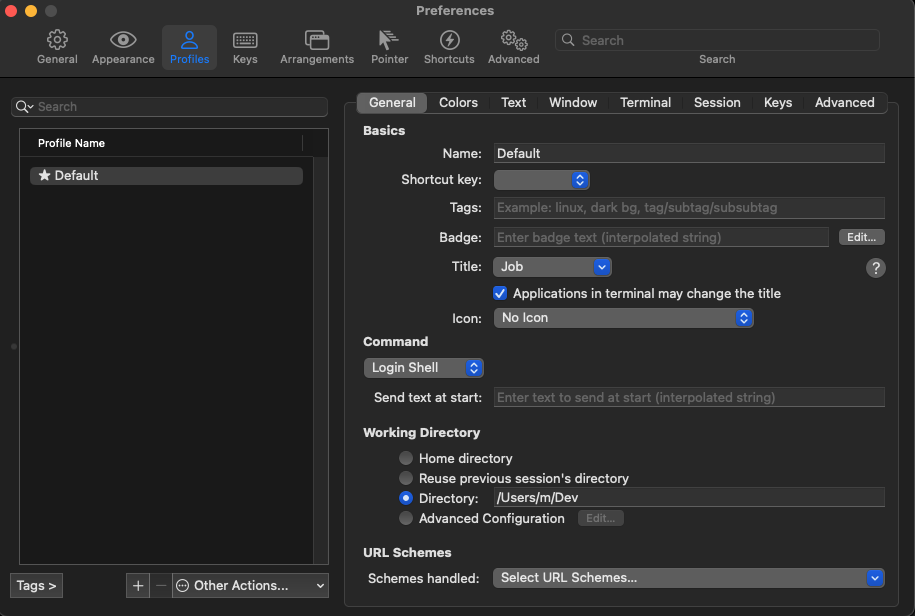Click the Badge Edit... button
The width and height of the screenshot is (915, 616).
[x=861, y=237]
